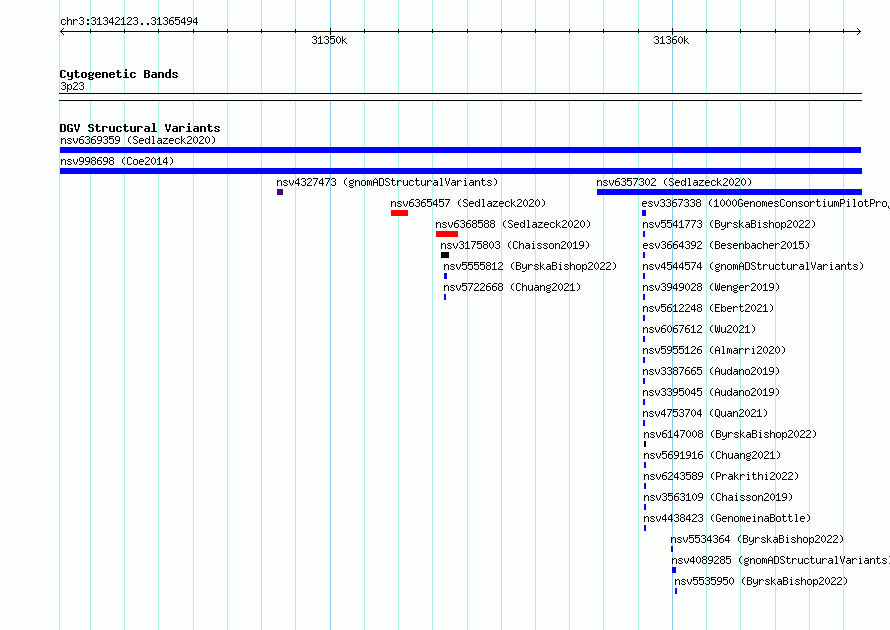Select the red nsv6368588 variant bar
Screen dimensions: 890x630
pos(447,234)
